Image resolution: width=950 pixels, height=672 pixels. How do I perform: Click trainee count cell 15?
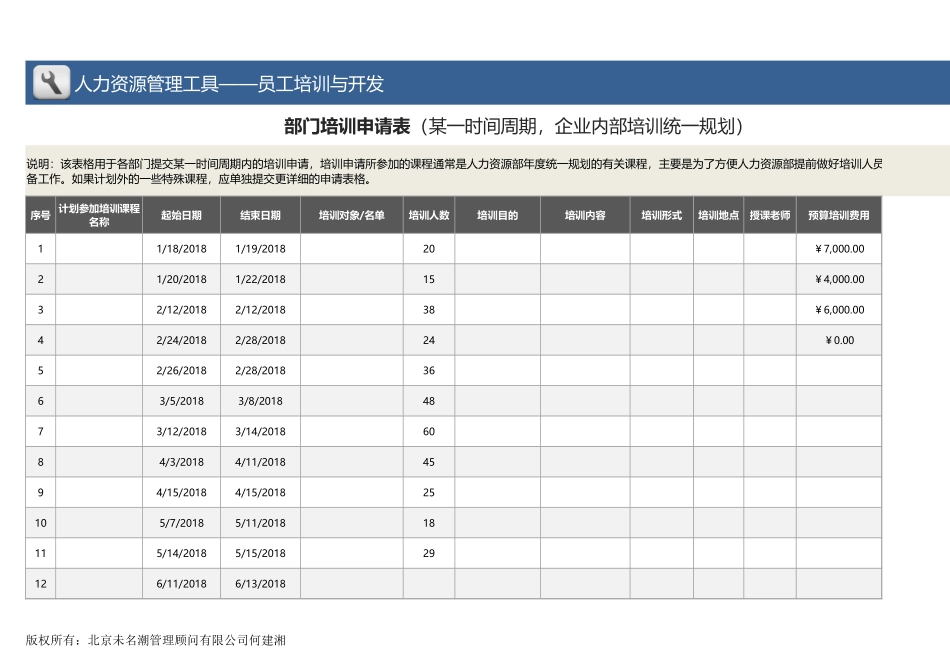(429, 279)
